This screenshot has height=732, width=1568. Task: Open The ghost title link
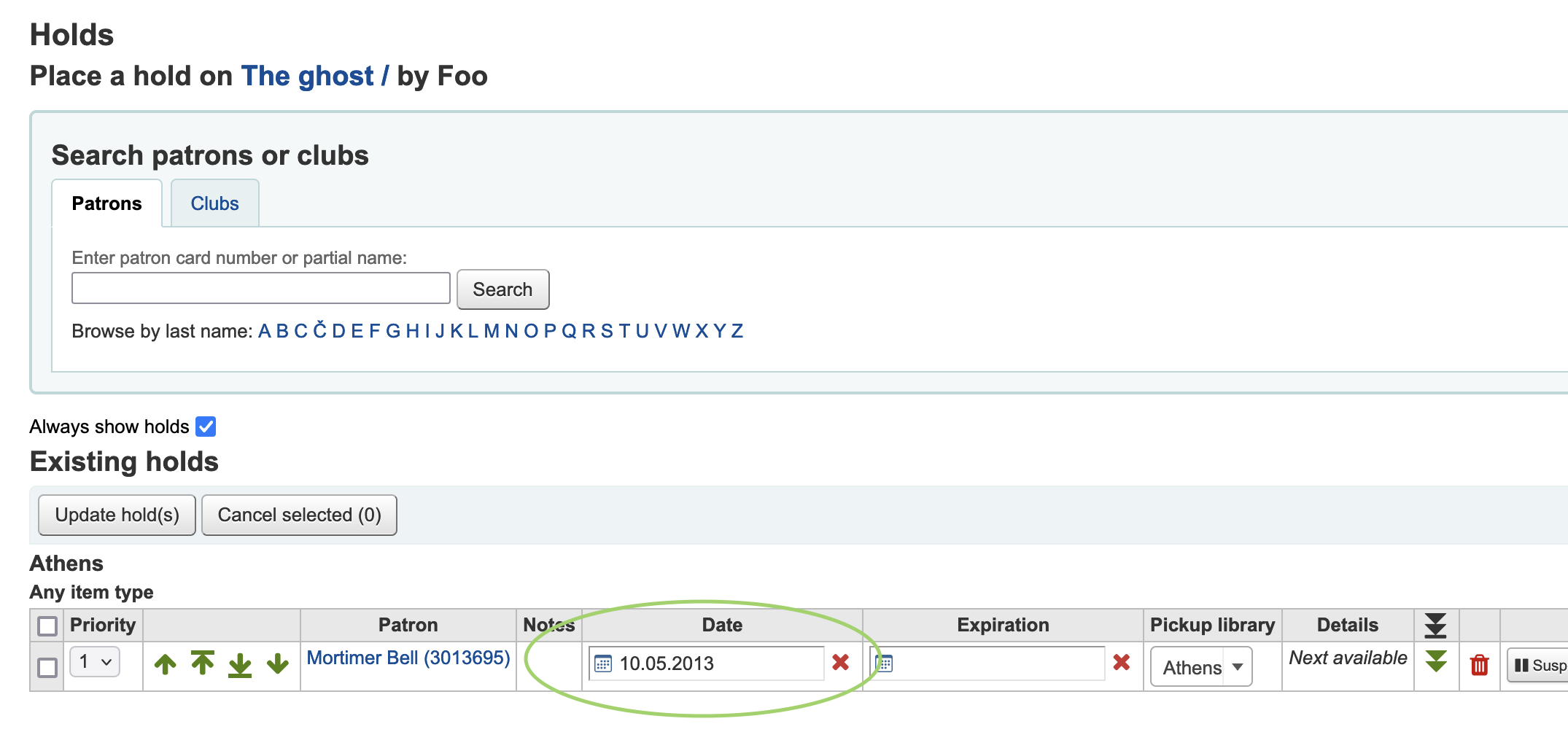tap(307, 76)
